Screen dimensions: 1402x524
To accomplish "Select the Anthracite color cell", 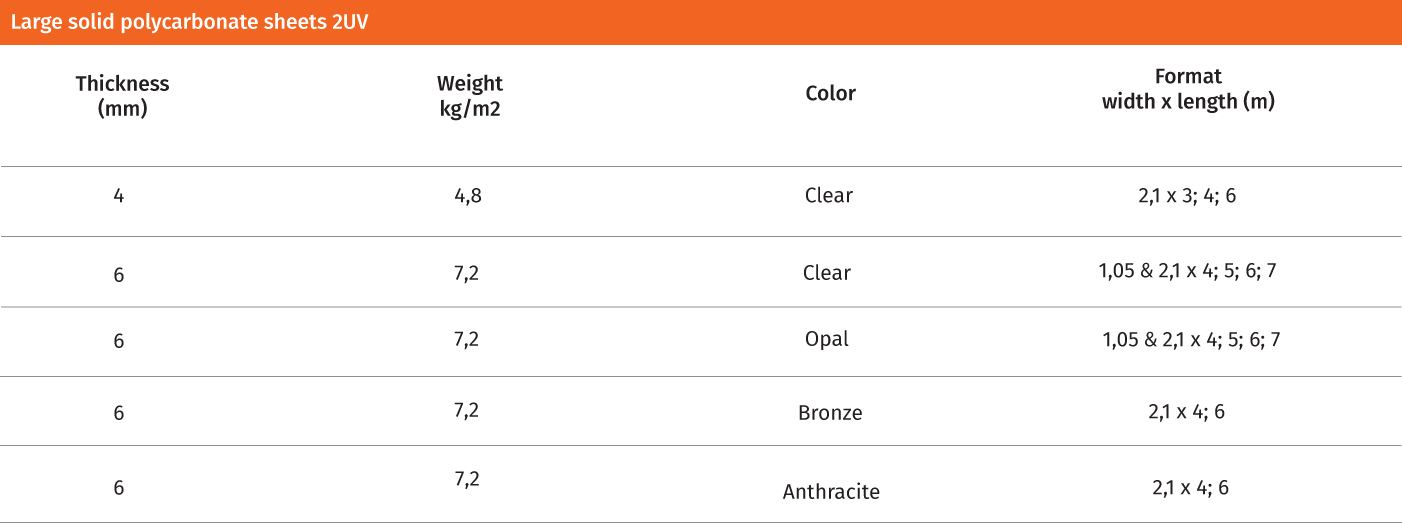I will point(831,492).
